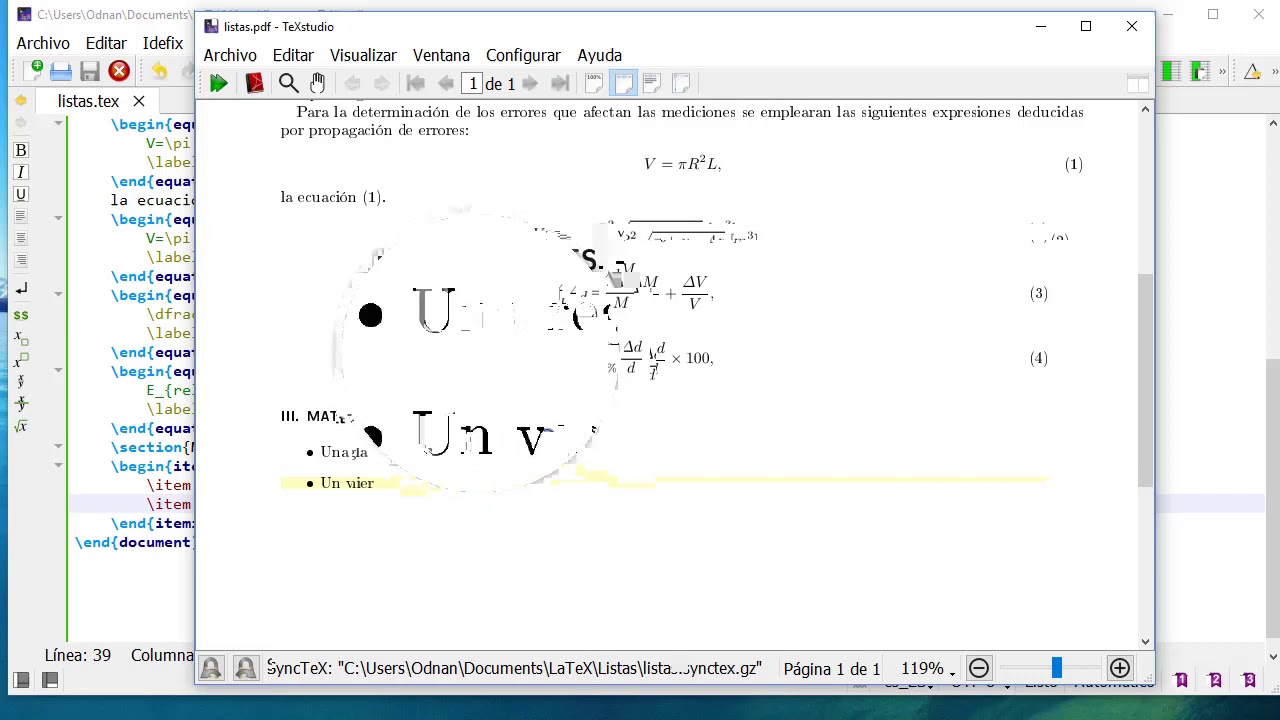Viewport: 1280px width, 720px height.
Task: Go to last page of PDF
Action: (560, 84)
